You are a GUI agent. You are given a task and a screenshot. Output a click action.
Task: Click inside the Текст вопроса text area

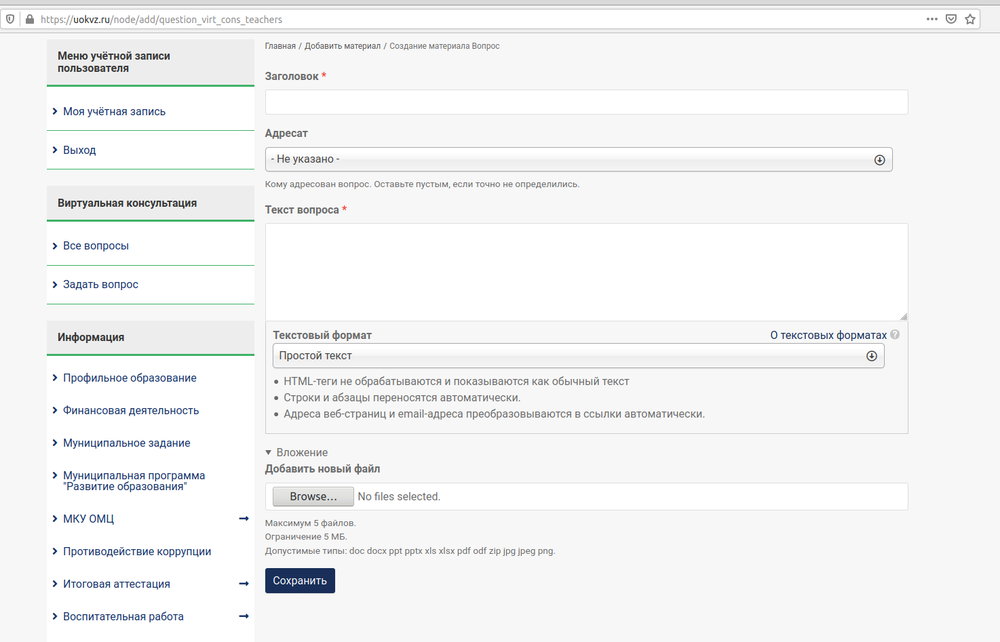[x=586, y=271]
